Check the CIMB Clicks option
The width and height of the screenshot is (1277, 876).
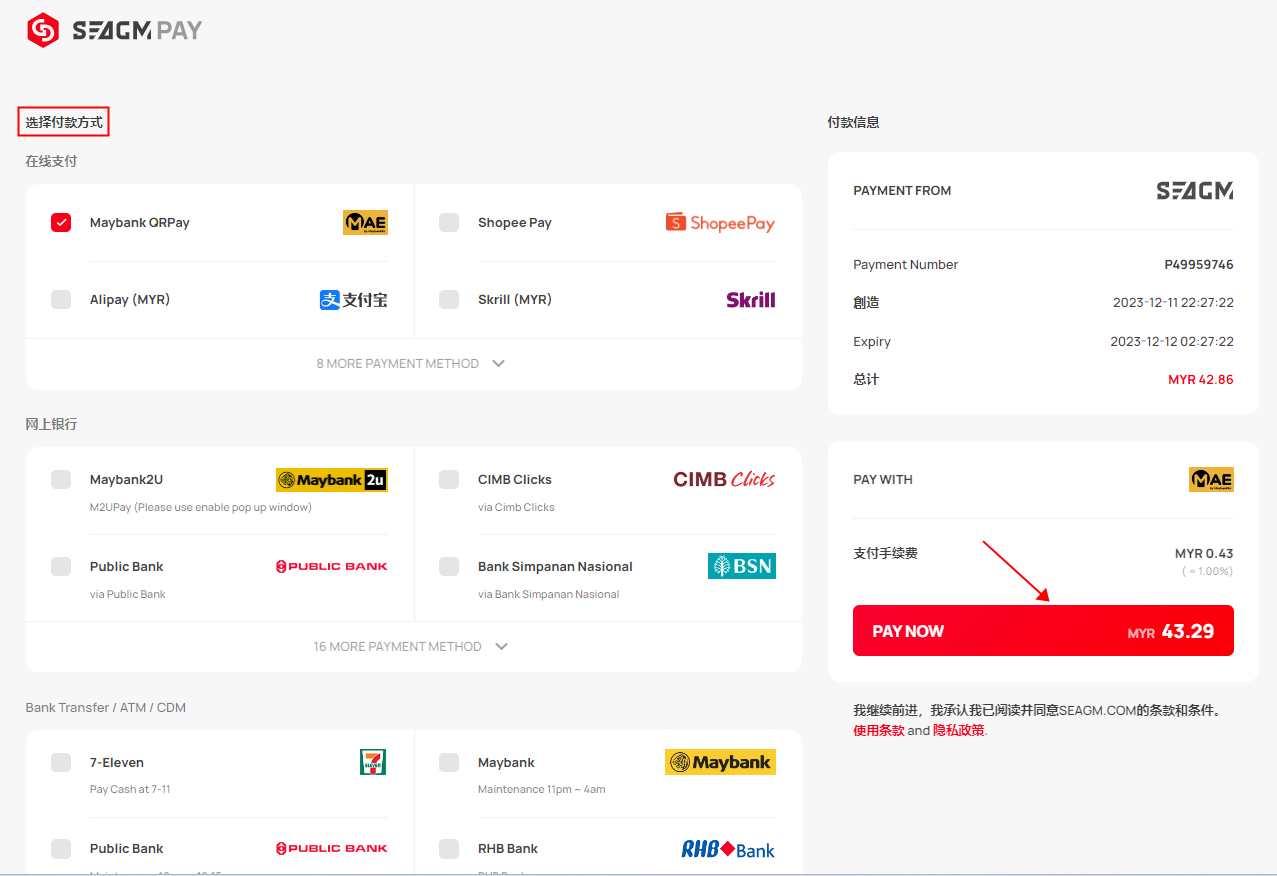pos(449,479)
